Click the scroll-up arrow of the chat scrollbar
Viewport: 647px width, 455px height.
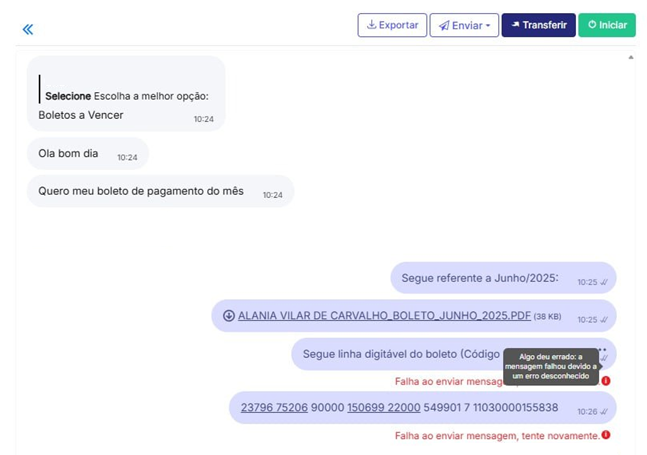coord(630,58)
